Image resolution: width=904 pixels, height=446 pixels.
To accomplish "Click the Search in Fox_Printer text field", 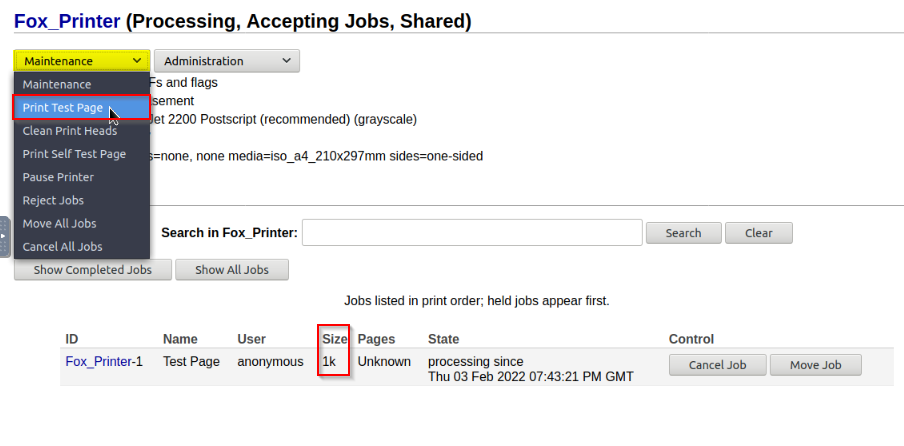I will [x=472, y=232].
